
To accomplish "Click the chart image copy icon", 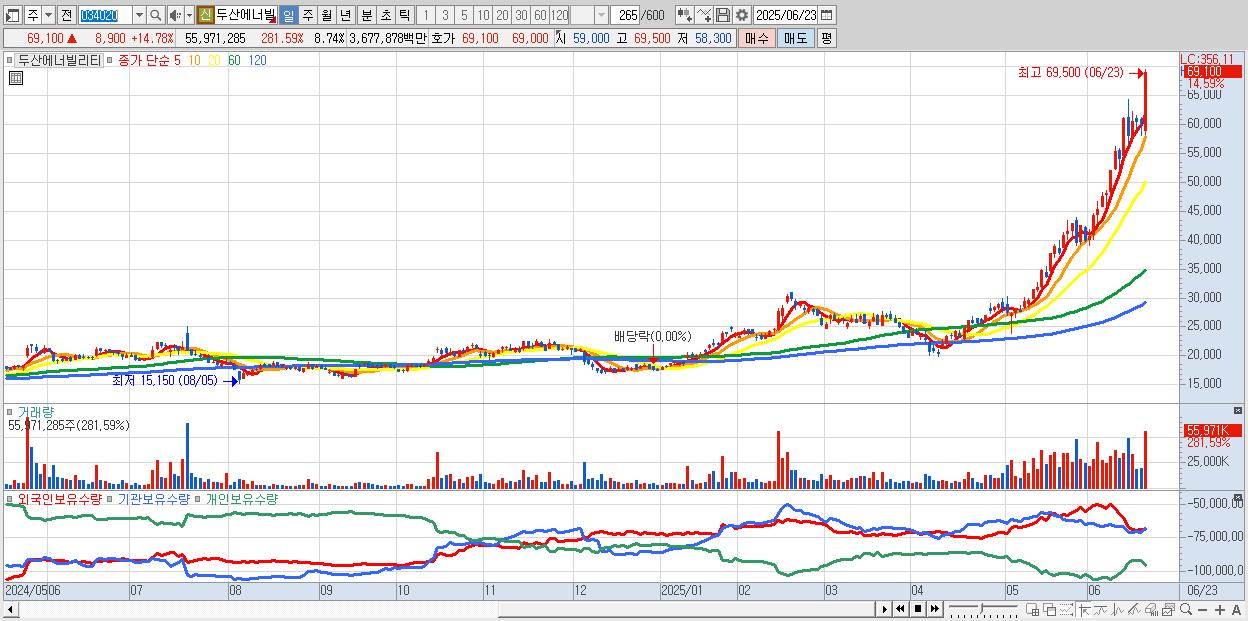I will (x=1168, y=609).
